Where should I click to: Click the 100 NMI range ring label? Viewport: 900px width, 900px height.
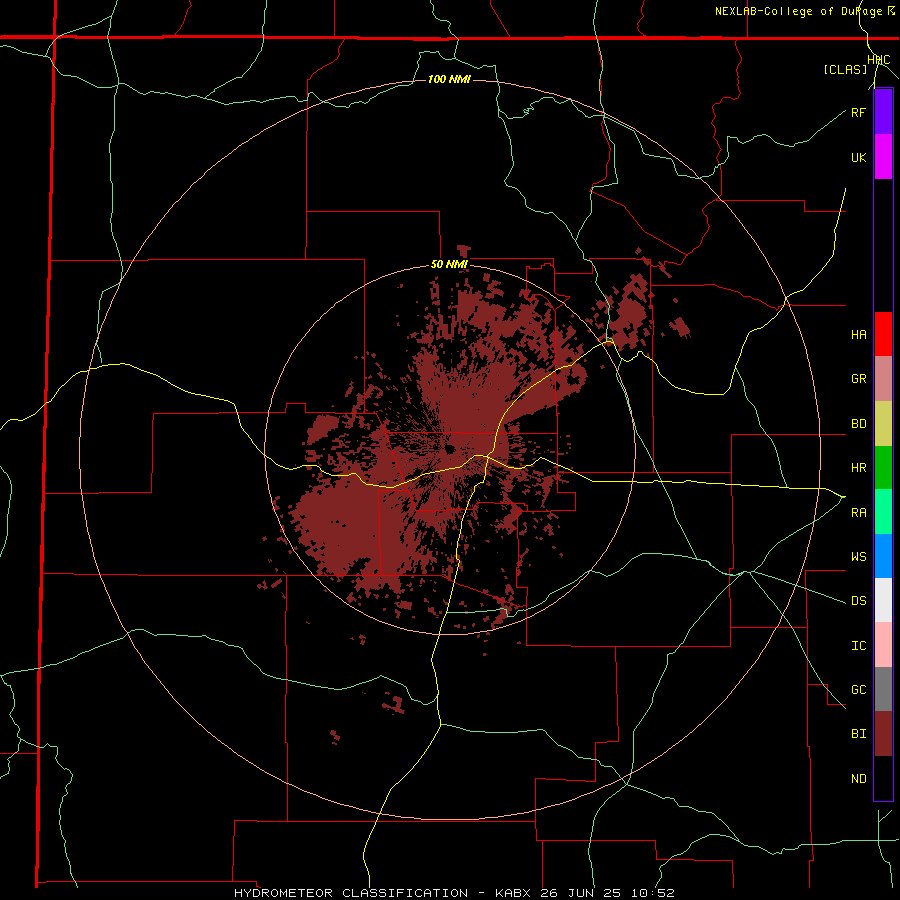[x=449, y=79]
